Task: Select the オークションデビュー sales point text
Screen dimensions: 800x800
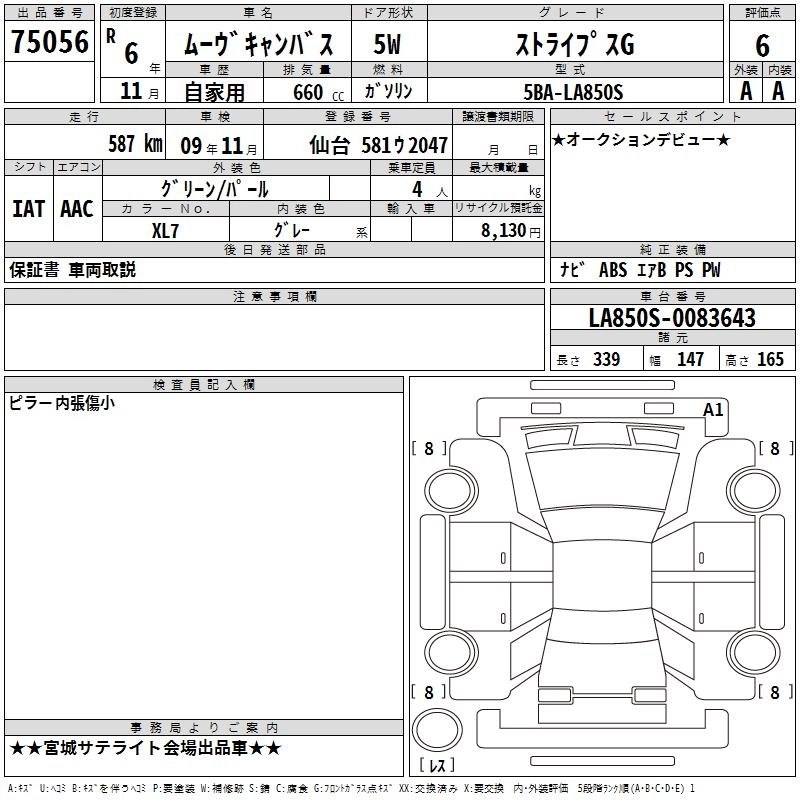Action: click(x=641, y=139)
